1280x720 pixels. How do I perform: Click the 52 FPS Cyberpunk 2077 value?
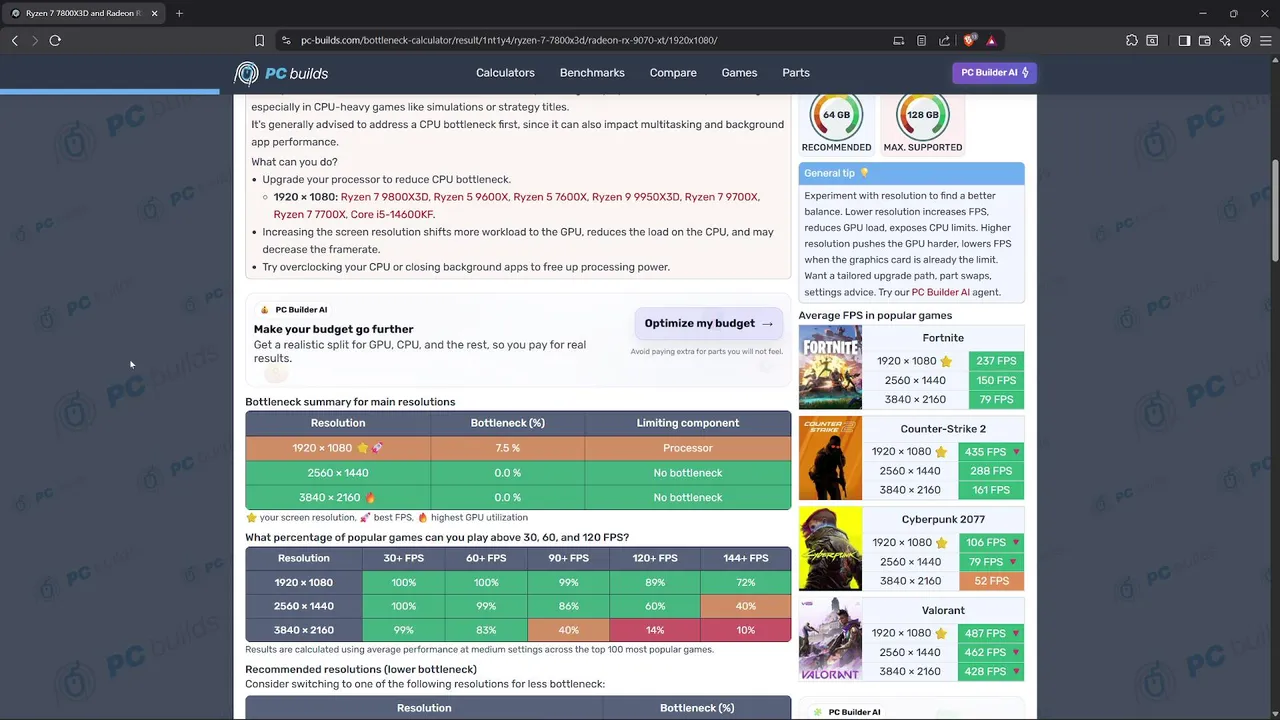[991, 581]
